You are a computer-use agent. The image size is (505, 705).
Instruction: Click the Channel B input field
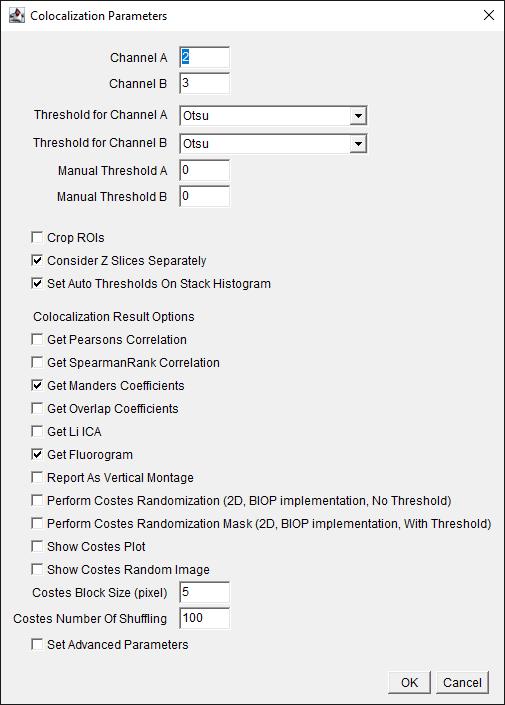pos(204,83)
